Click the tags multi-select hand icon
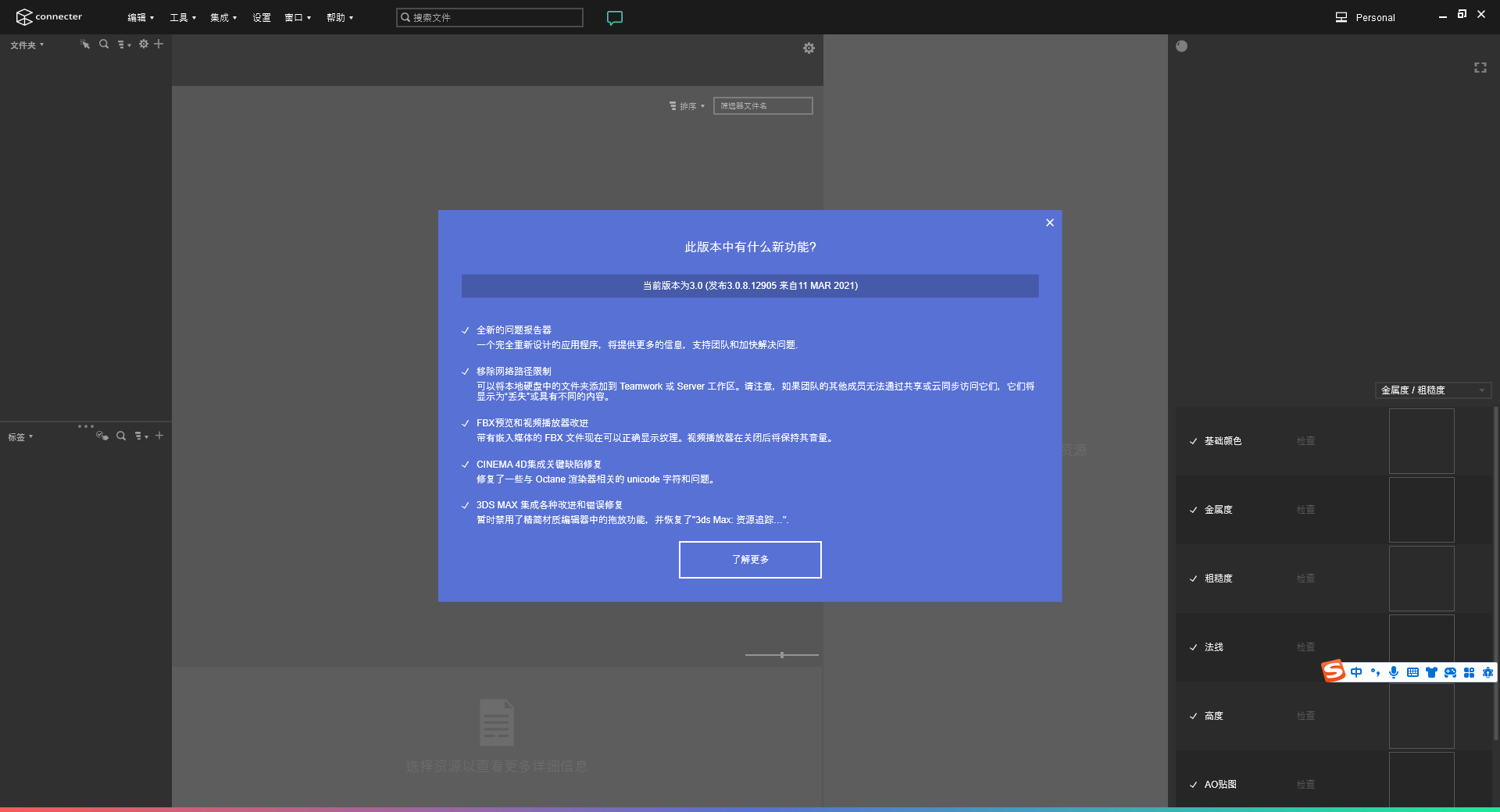 102,436
